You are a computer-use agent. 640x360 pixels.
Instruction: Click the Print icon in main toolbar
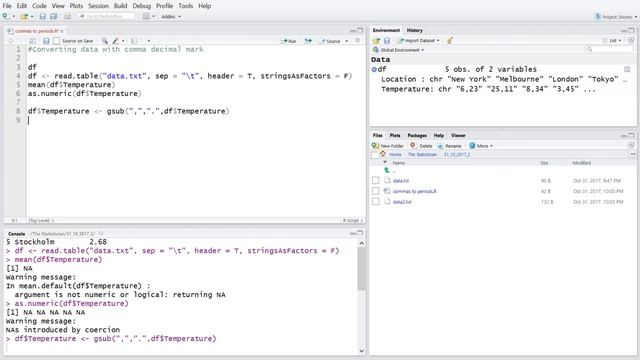coord(68,16)
